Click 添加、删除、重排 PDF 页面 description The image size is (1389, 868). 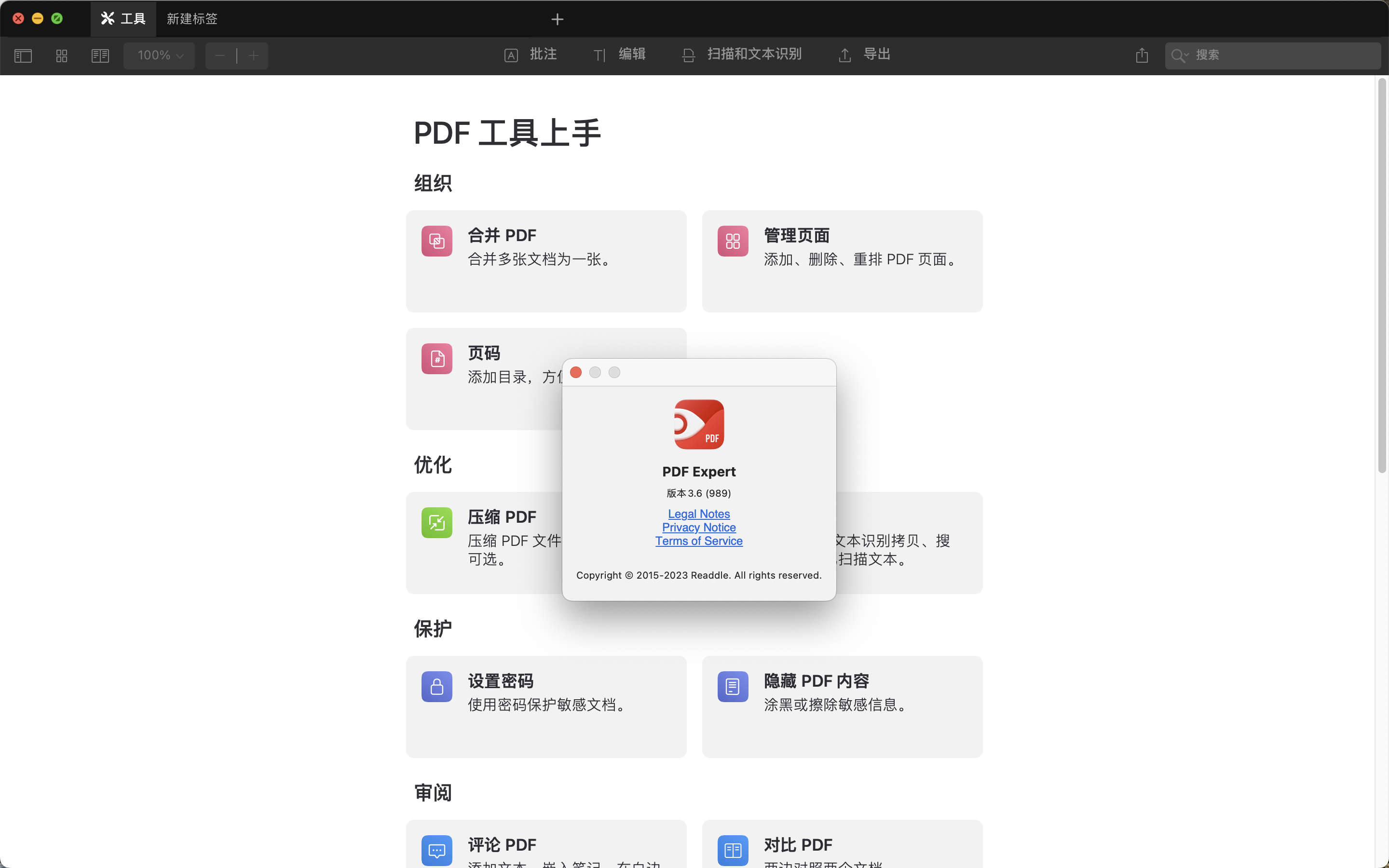click(861, 259)
